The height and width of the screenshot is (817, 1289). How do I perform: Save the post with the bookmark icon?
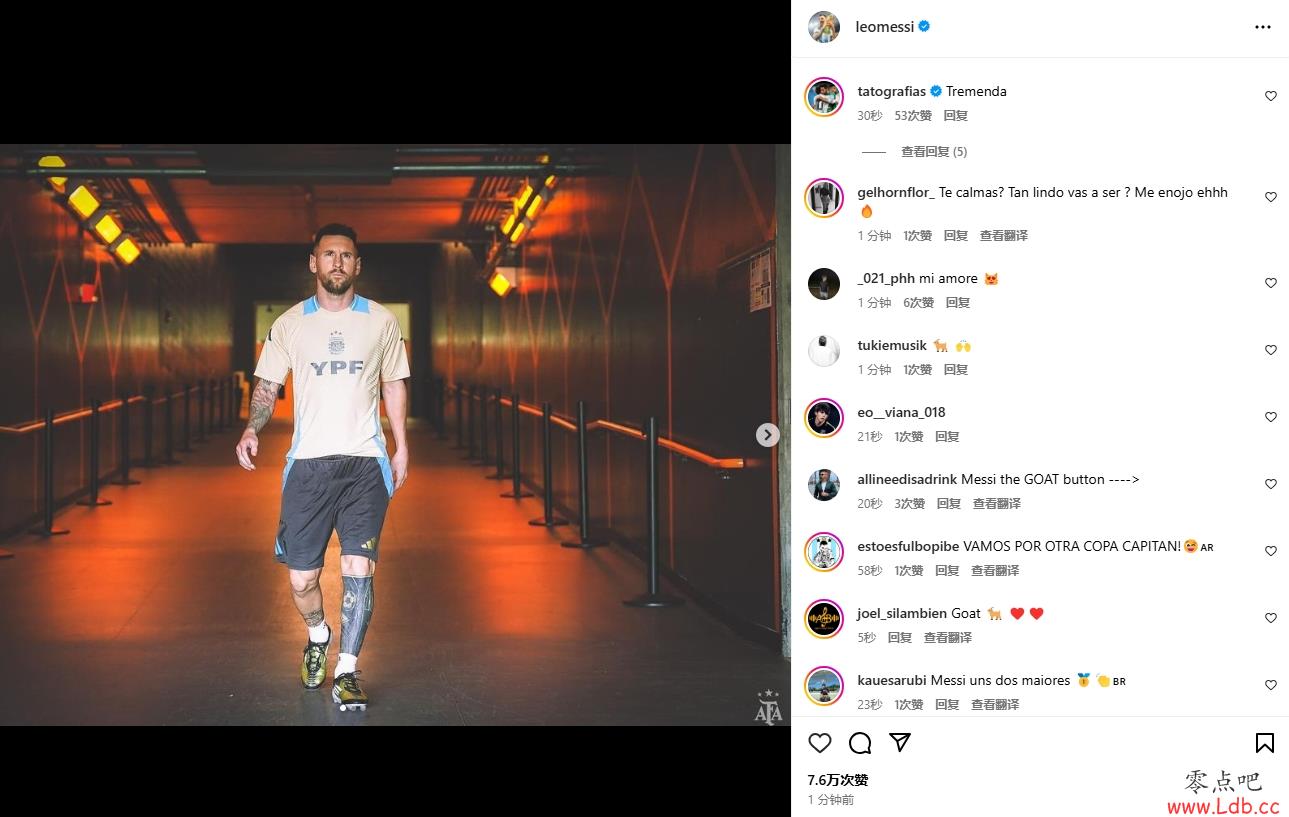[x=1264, y=743]
